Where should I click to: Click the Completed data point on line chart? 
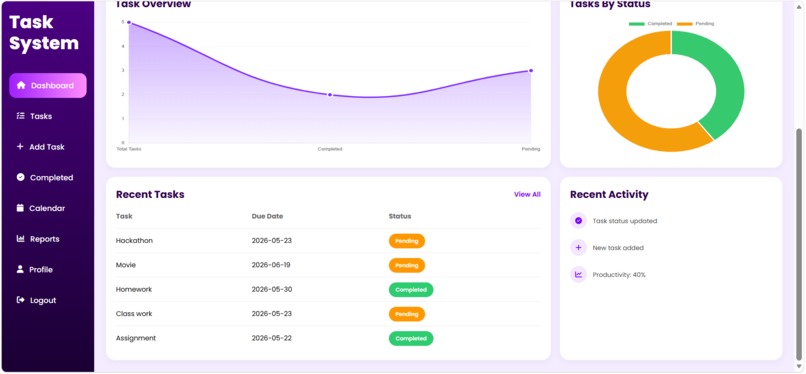tap(329, 95)
